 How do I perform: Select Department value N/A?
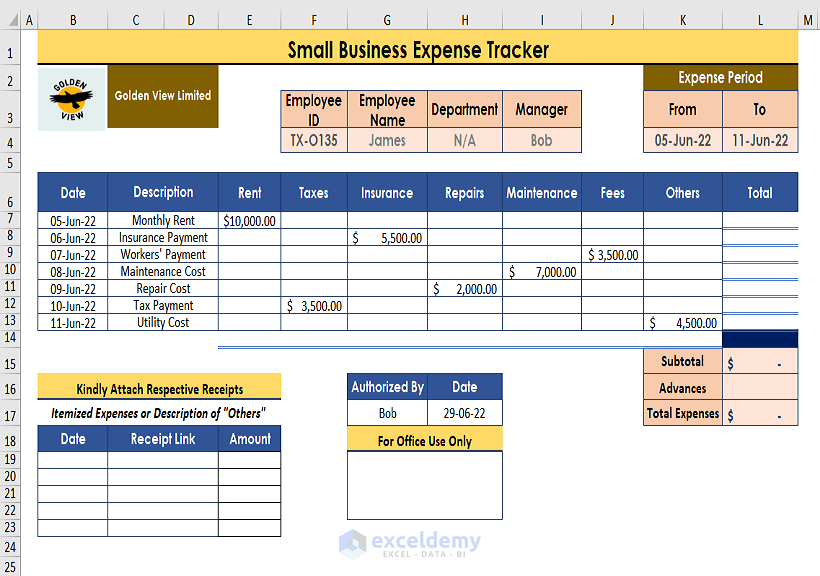(464, 140)
